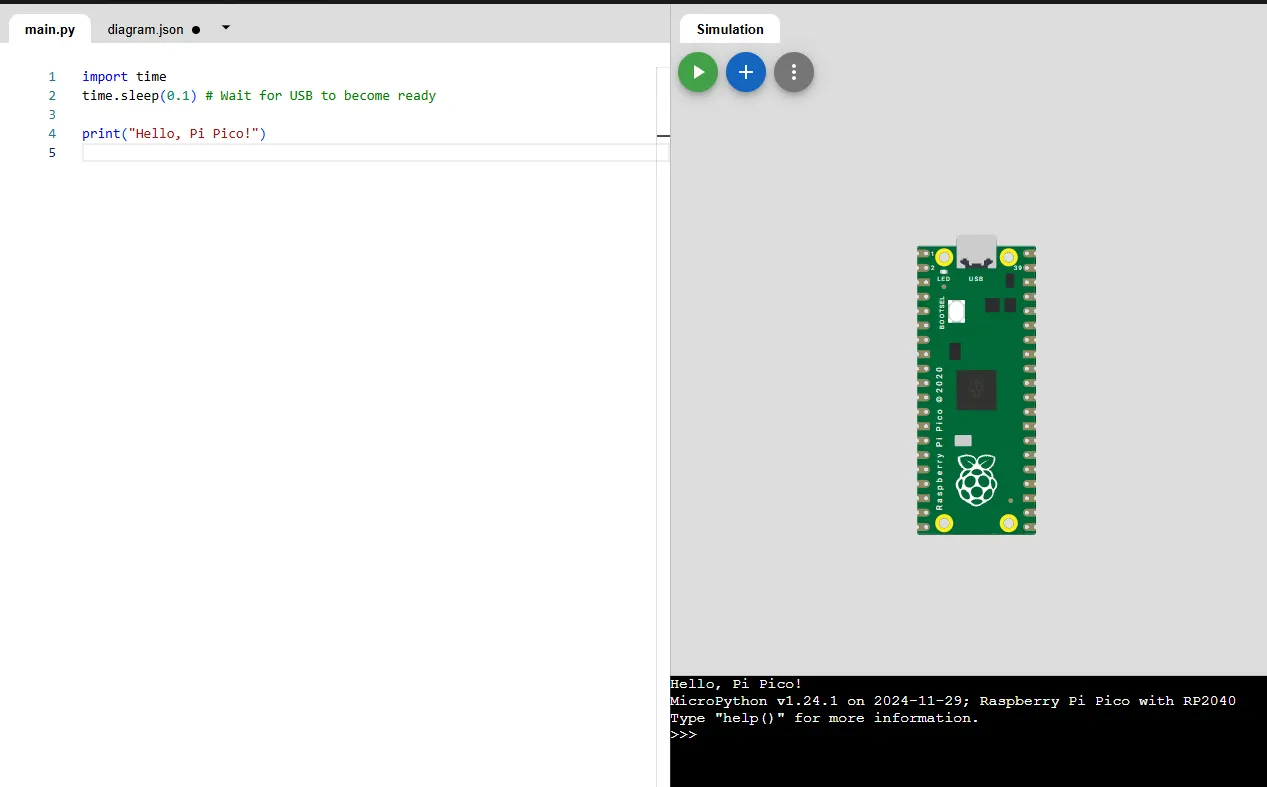Click the Raspberry Pi Pico BOOTSEL button

click(x=956, y=311)
